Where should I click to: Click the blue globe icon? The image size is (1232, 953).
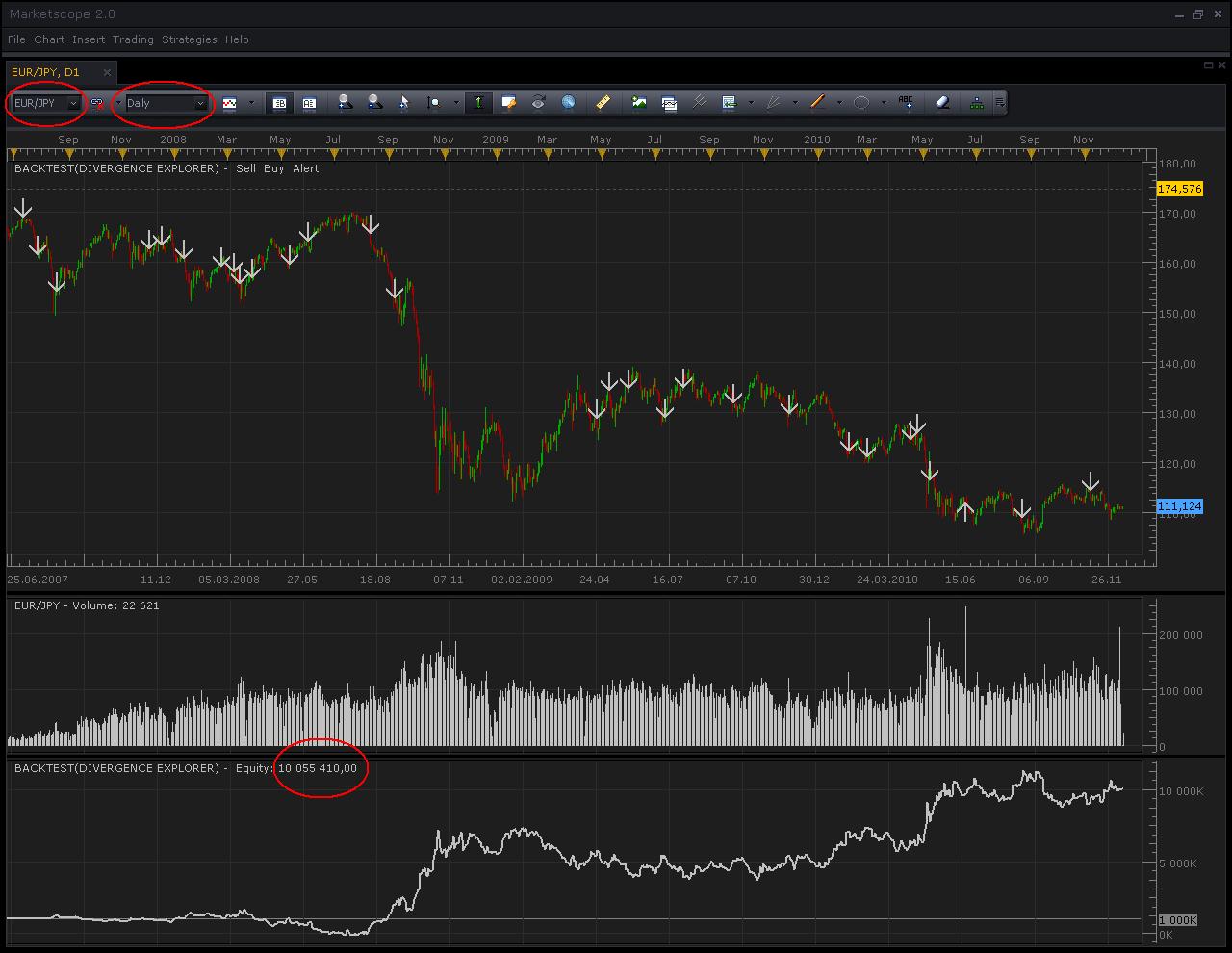point(568,103)
